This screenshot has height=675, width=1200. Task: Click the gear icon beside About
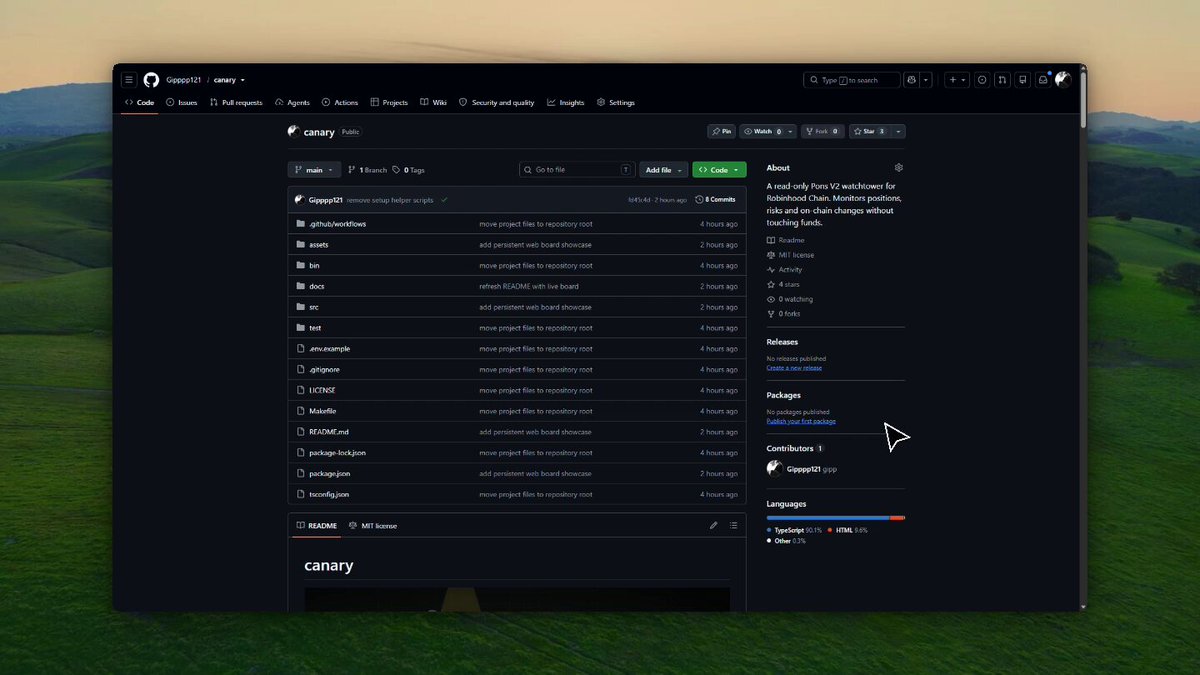[899, 168]
